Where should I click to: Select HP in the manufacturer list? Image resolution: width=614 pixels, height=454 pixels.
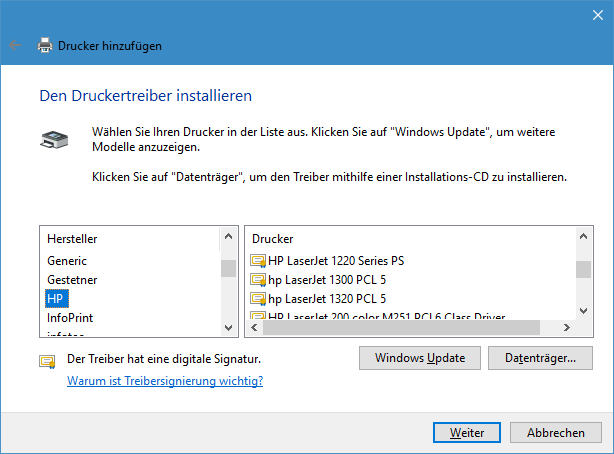point(57,298)
